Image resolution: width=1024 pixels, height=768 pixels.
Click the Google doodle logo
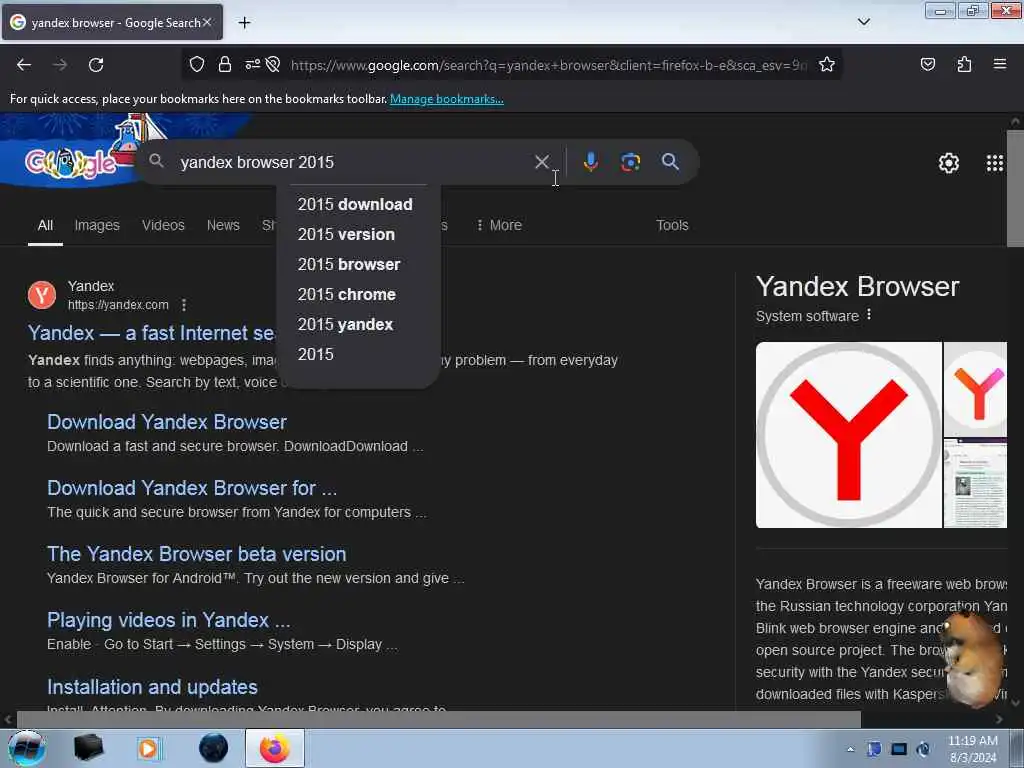coord(71,163)
